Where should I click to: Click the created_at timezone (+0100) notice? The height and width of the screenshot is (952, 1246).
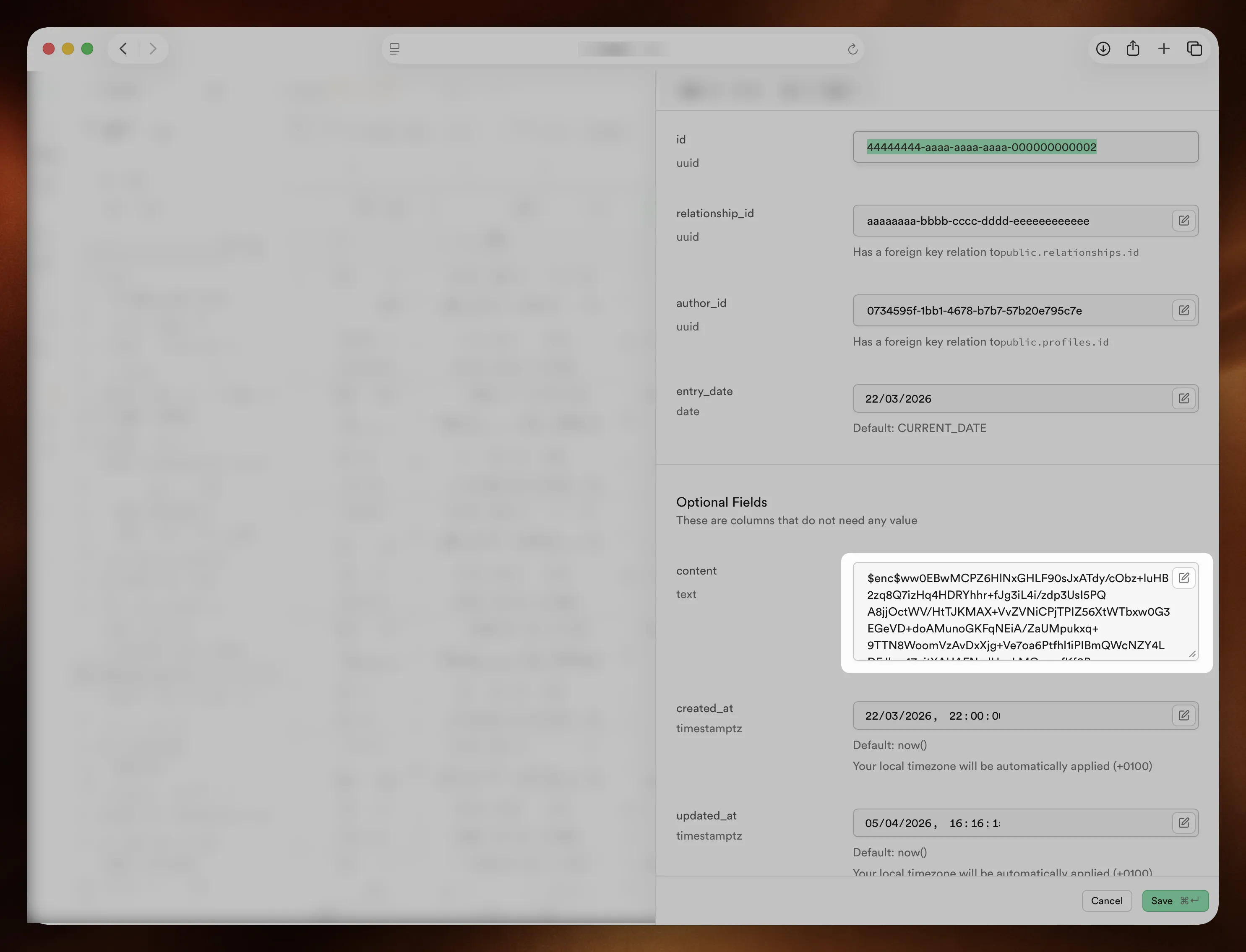point(1002,766)
